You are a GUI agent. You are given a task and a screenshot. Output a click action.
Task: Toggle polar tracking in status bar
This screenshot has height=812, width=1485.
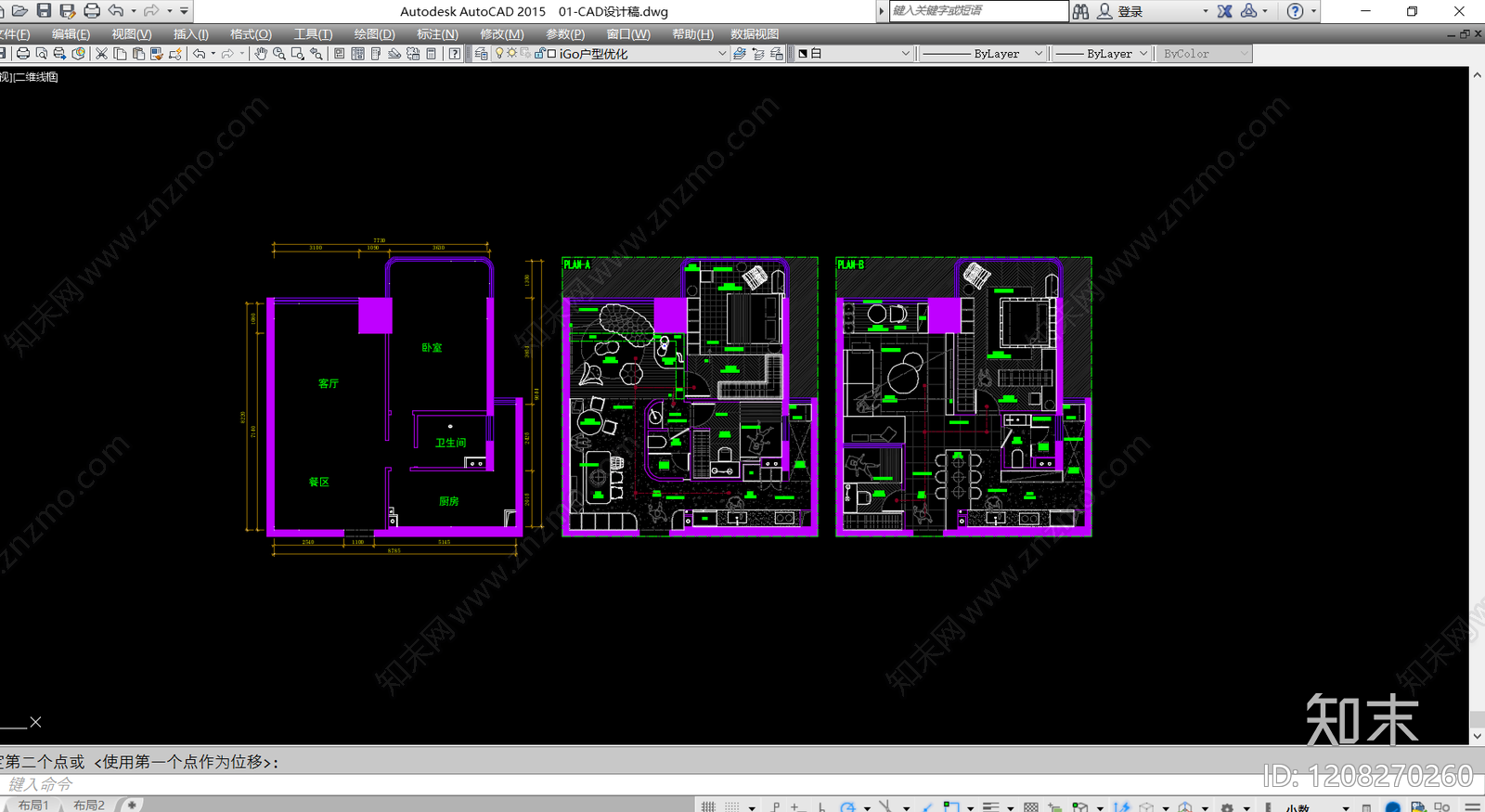pyautogui.click(x=847, y=806)
